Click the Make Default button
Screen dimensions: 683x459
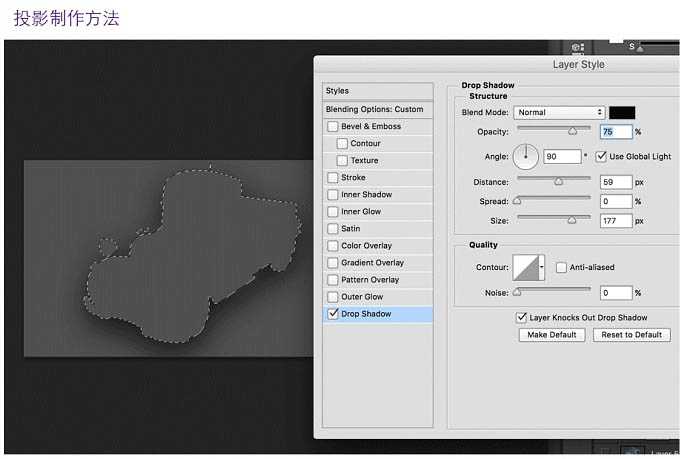552,335
